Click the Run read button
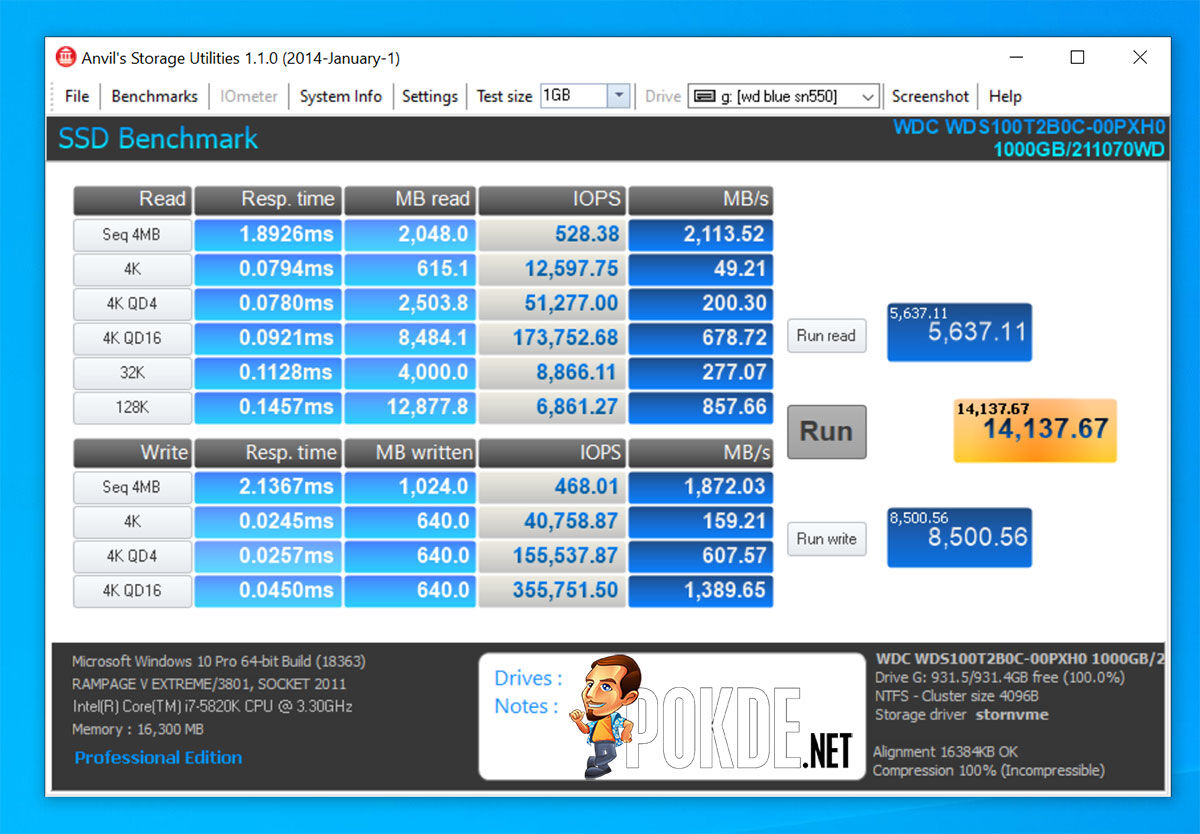The width and height of the screenshot is (1200, 834). [826, 336]
